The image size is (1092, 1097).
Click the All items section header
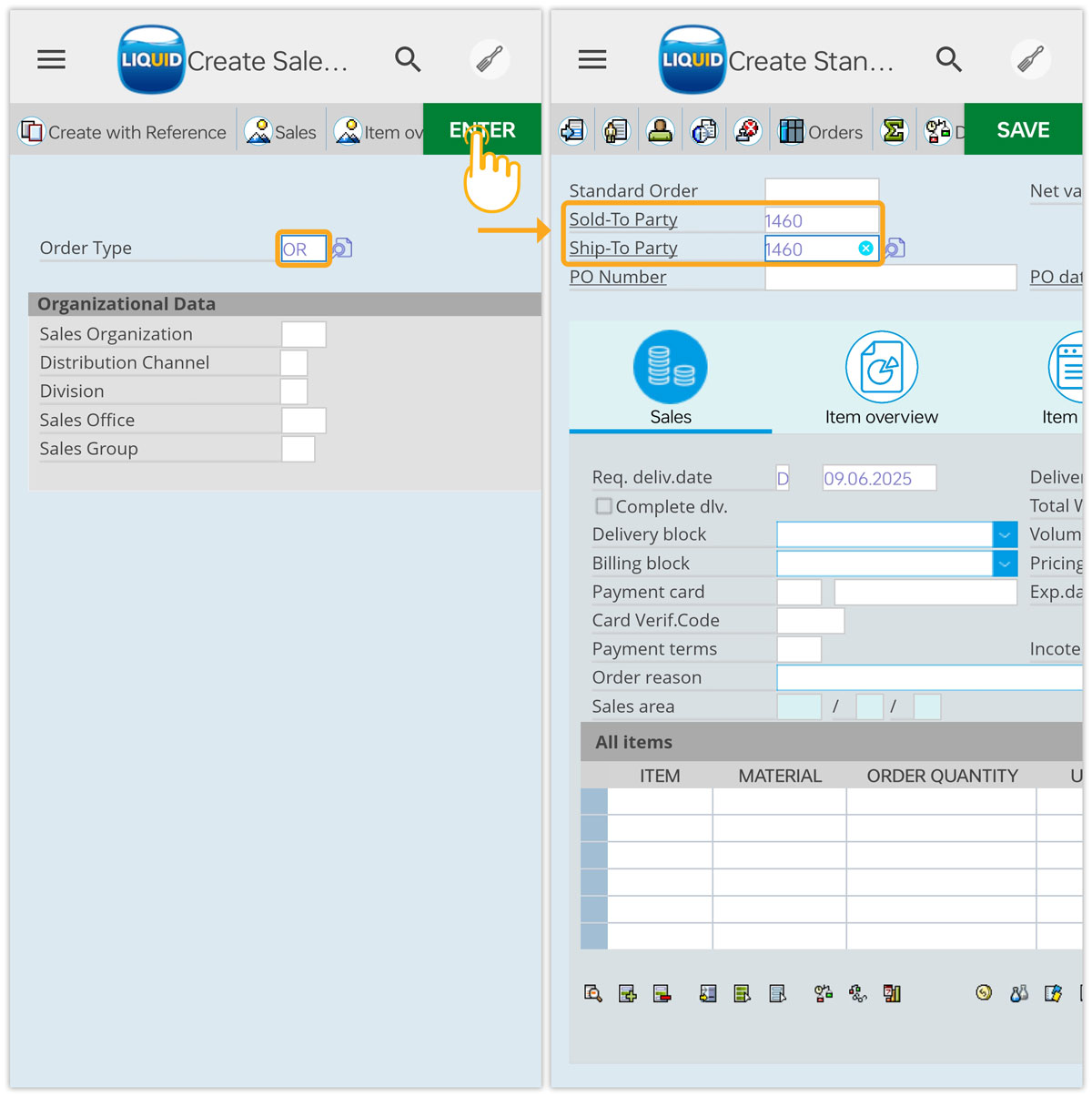point(832,742)
